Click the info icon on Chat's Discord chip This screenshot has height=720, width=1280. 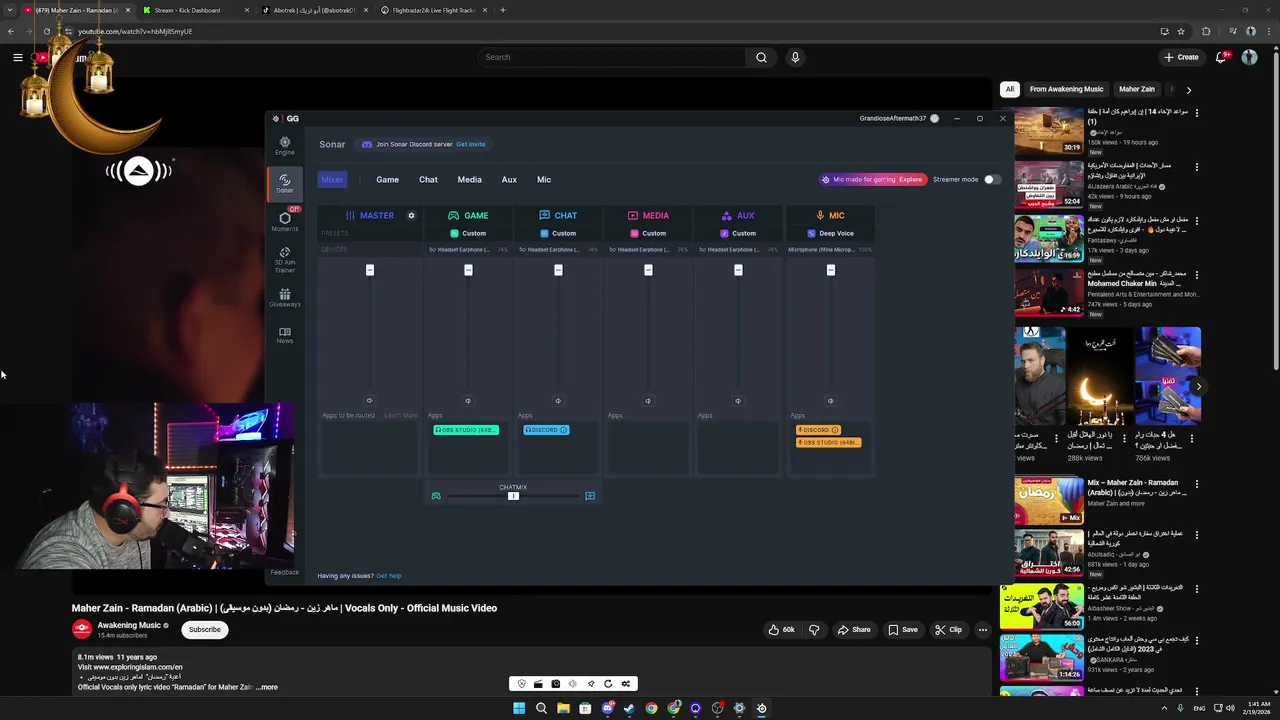[564, 430]
